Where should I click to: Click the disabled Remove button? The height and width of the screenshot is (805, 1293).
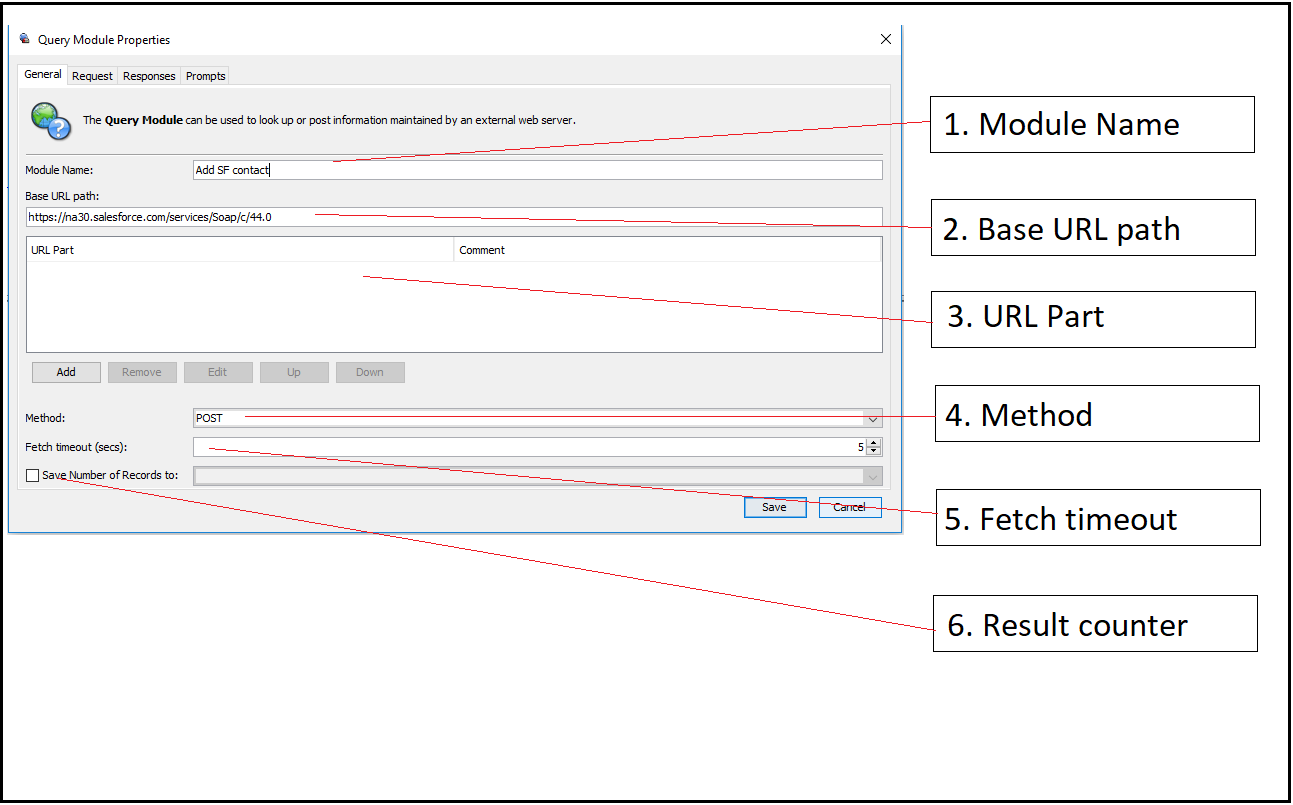142,372
